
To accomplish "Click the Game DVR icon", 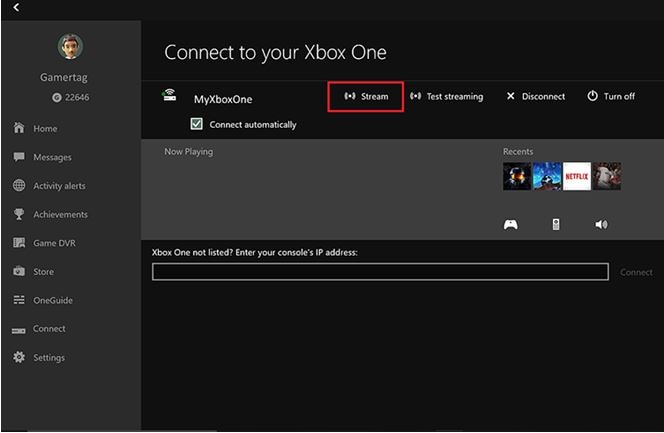I will 19,243.
